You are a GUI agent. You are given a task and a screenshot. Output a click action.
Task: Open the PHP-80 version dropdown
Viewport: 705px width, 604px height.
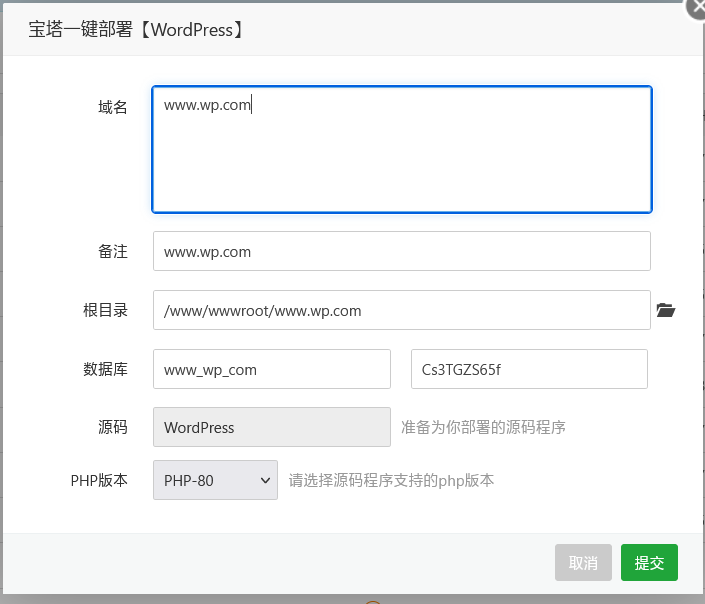point(215,480)
